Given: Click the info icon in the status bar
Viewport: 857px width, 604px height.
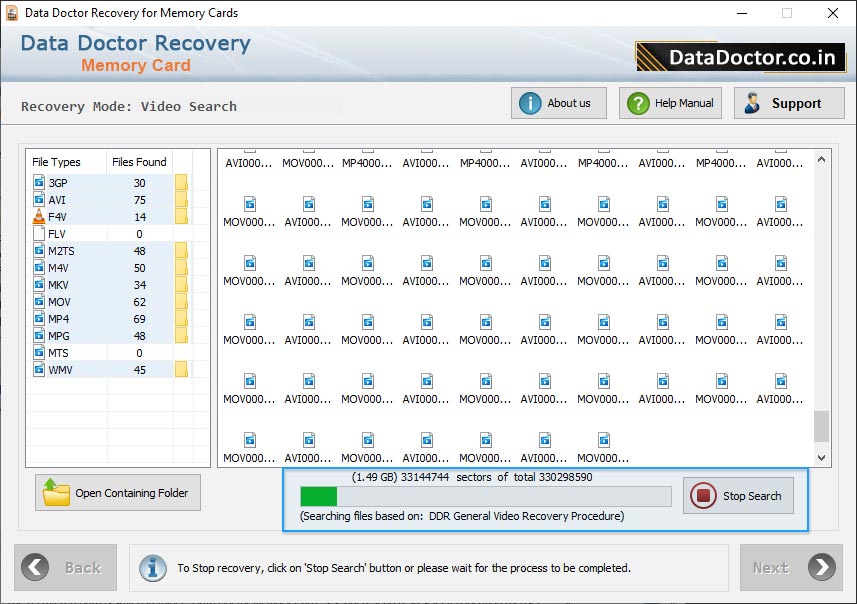Looking at the screenshot, I should [152, 568].
